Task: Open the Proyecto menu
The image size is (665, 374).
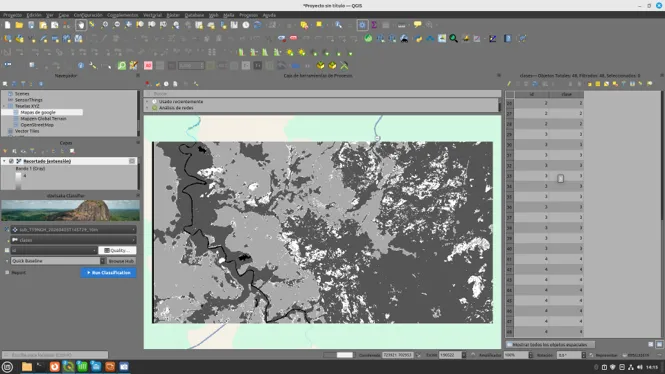Action: 12,15
